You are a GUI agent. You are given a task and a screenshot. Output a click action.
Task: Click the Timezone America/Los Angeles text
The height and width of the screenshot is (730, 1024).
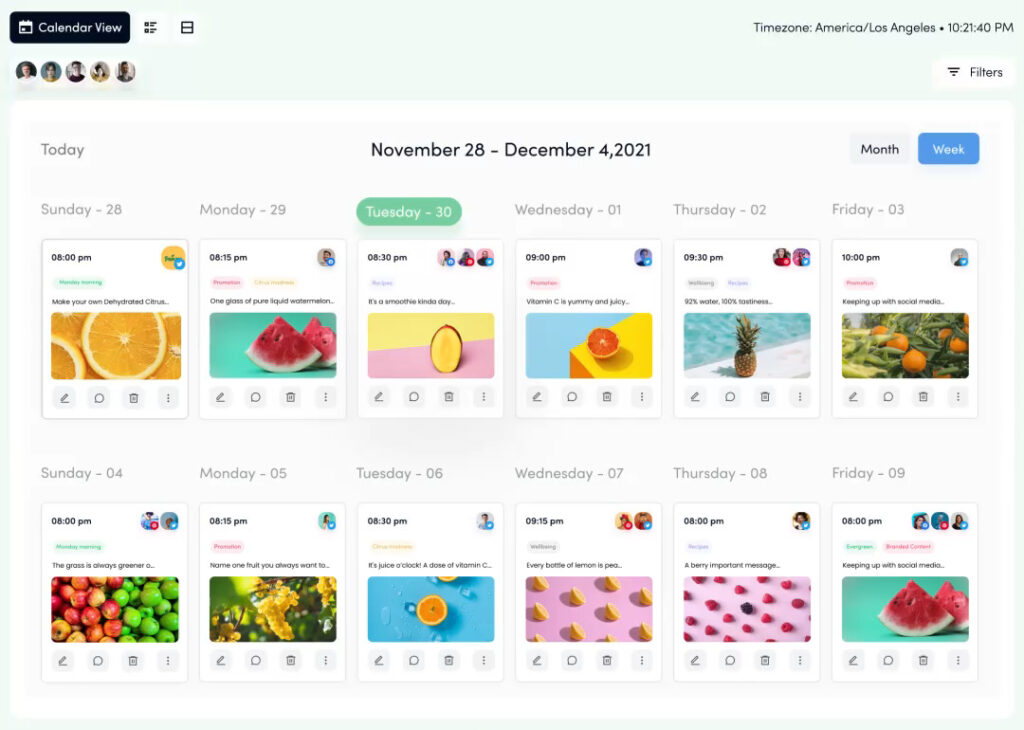tap(844, 27)
